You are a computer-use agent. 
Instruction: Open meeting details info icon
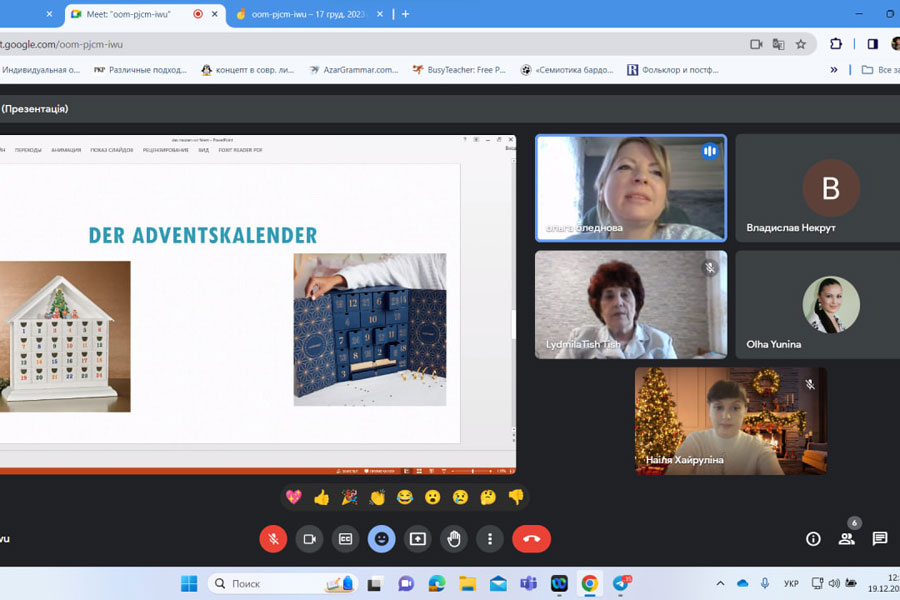[813, 539]
